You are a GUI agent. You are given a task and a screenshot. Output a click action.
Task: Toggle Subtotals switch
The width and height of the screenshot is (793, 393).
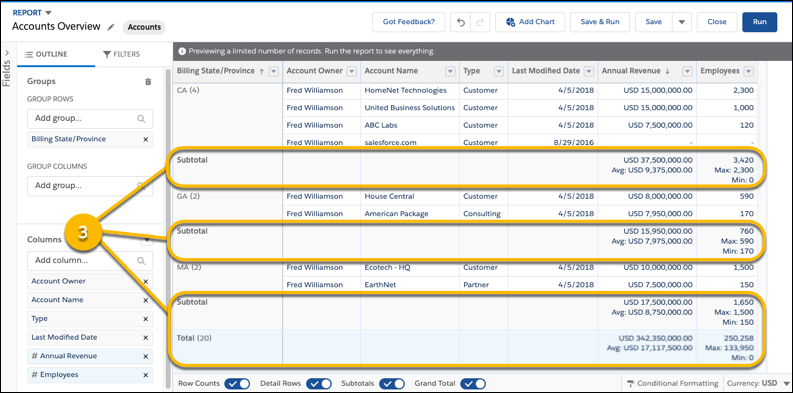click(x=391, y=383)
